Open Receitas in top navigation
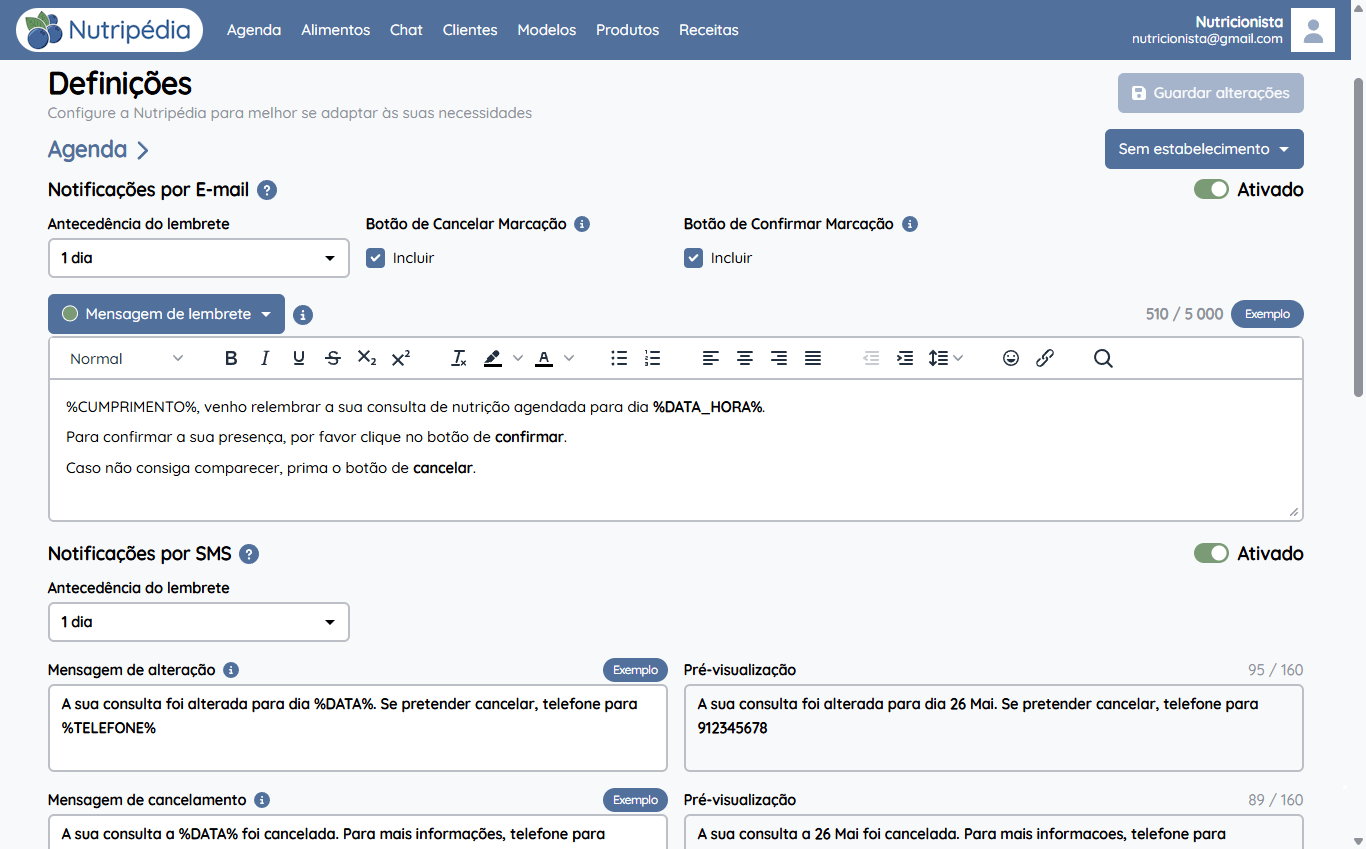The height and width of the screenshot is (849, 1366). [x=709, y=30]
